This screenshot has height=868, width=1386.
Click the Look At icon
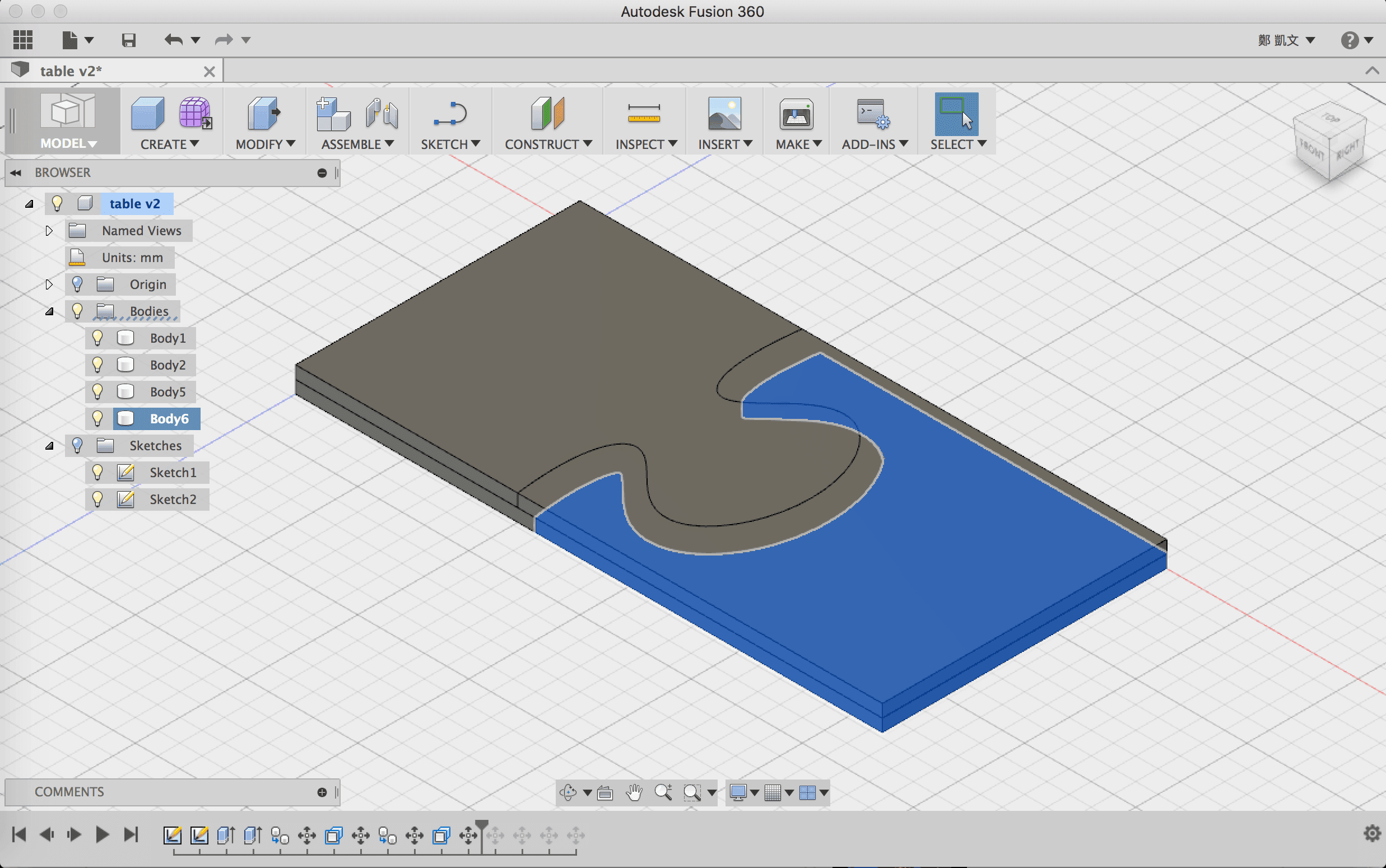point(605,793)
